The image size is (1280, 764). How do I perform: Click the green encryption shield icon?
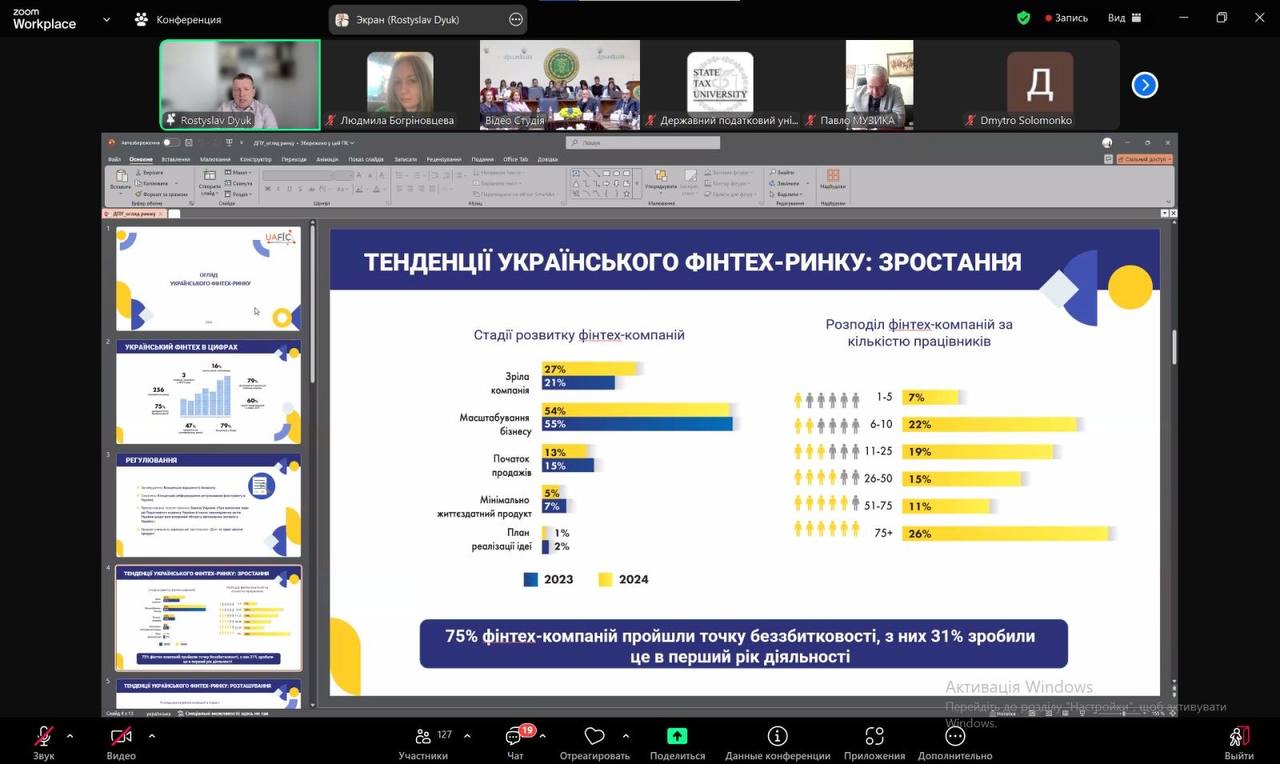pyautogui.click(x=1023, y=18)
